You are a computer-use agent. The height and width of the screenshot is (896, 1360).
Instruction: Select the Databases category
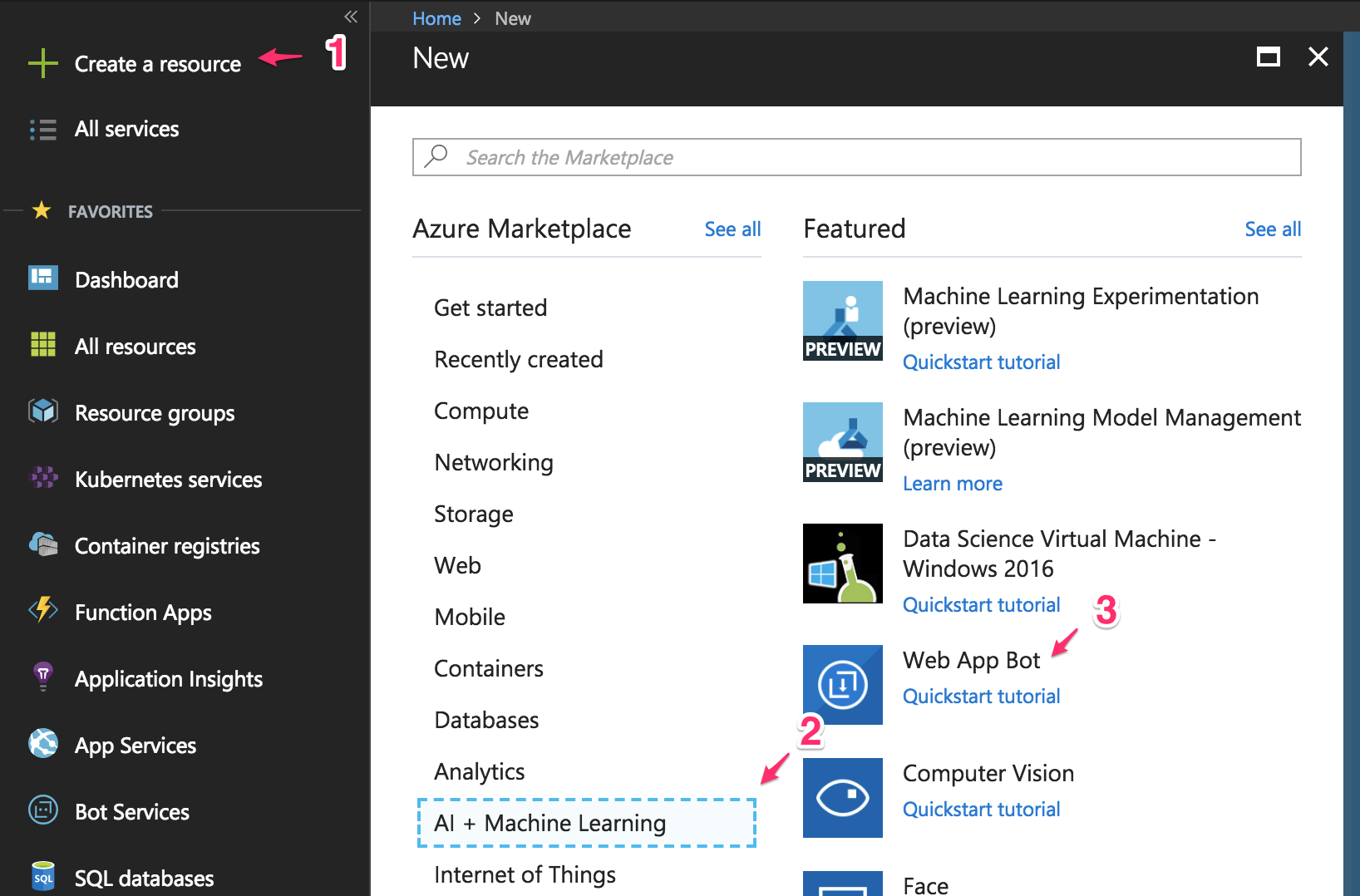coord(486,720)
